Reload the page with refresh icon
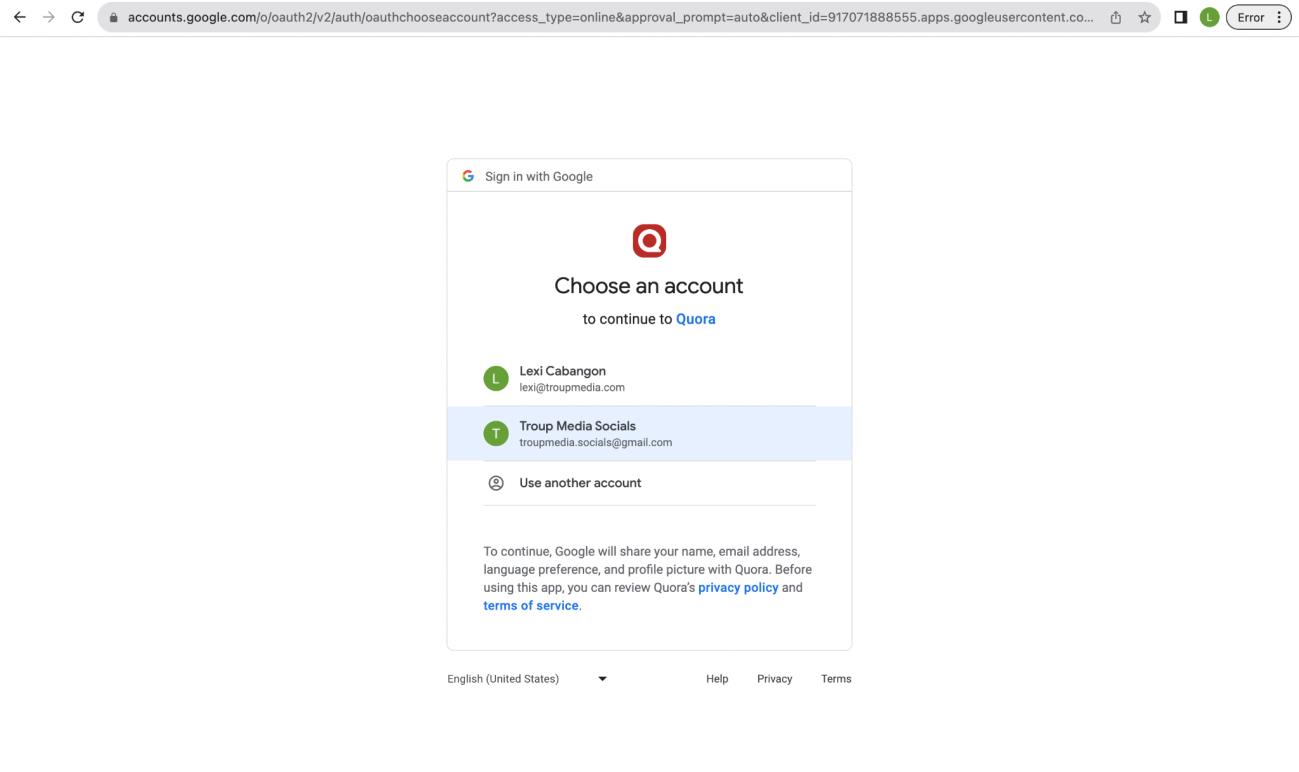This screenshot has height=772, width=1299. (78, 18)
